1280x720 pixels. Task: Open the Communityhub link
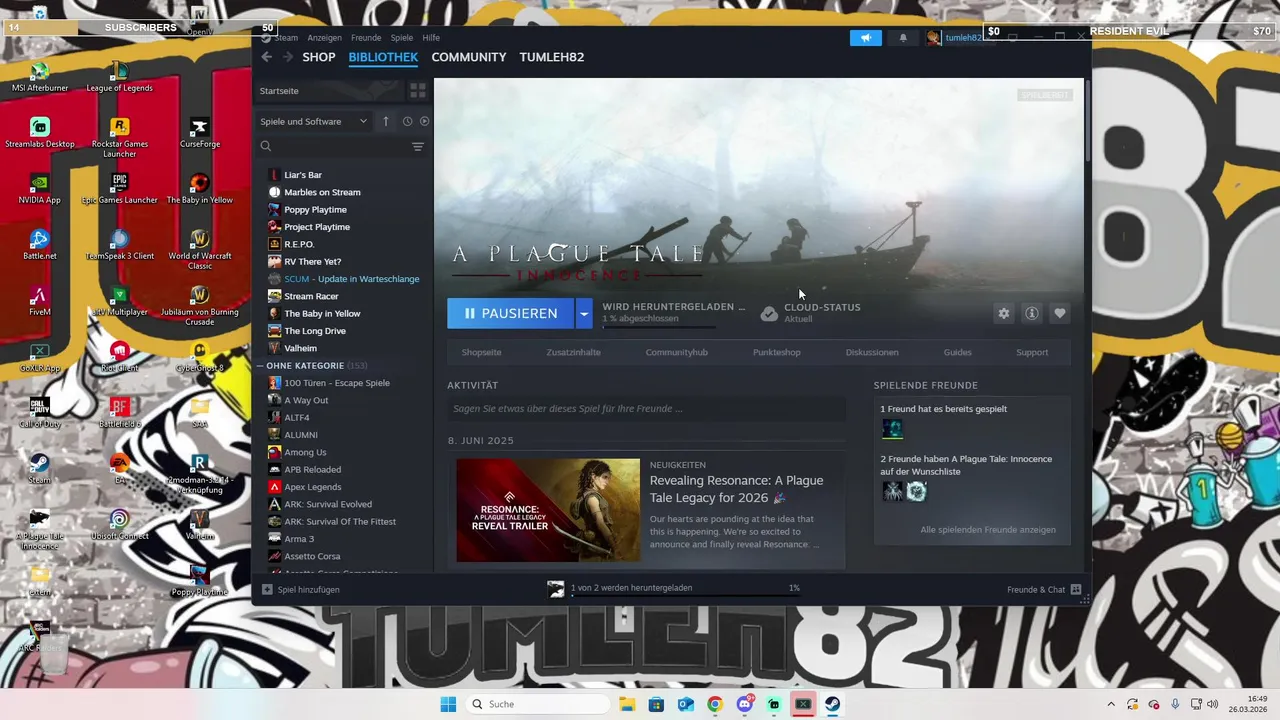(676, 352)
